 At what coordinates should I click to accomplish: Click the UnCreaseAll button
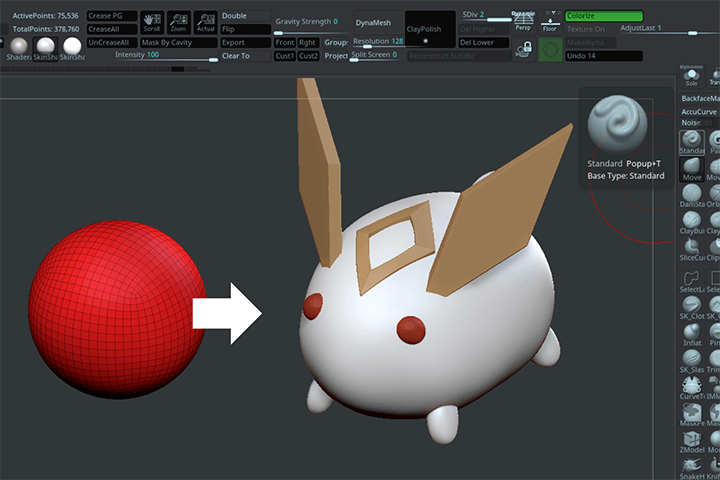(112, 42)
